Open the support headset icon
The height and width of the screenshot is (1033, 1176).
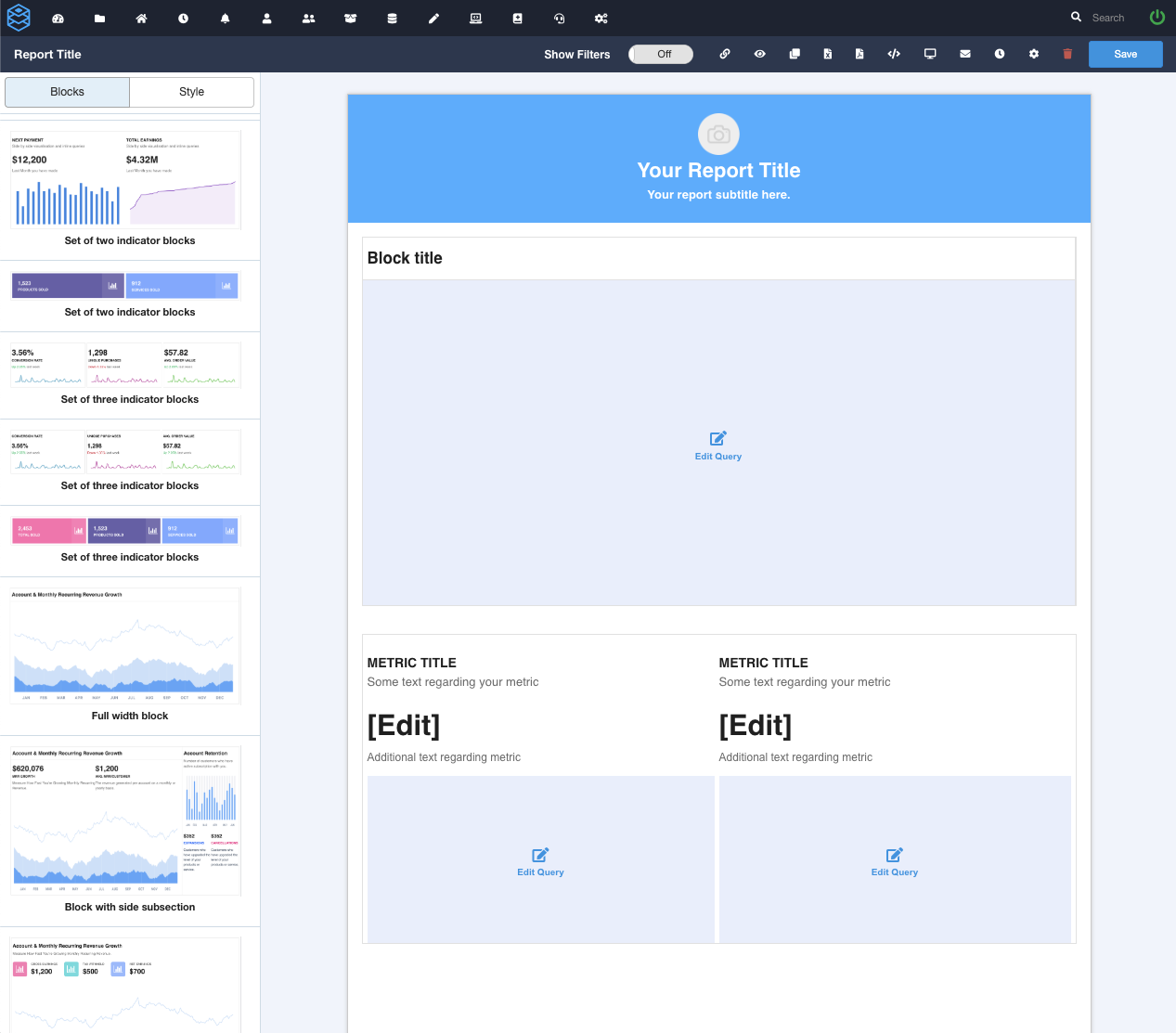pos(559,19)
